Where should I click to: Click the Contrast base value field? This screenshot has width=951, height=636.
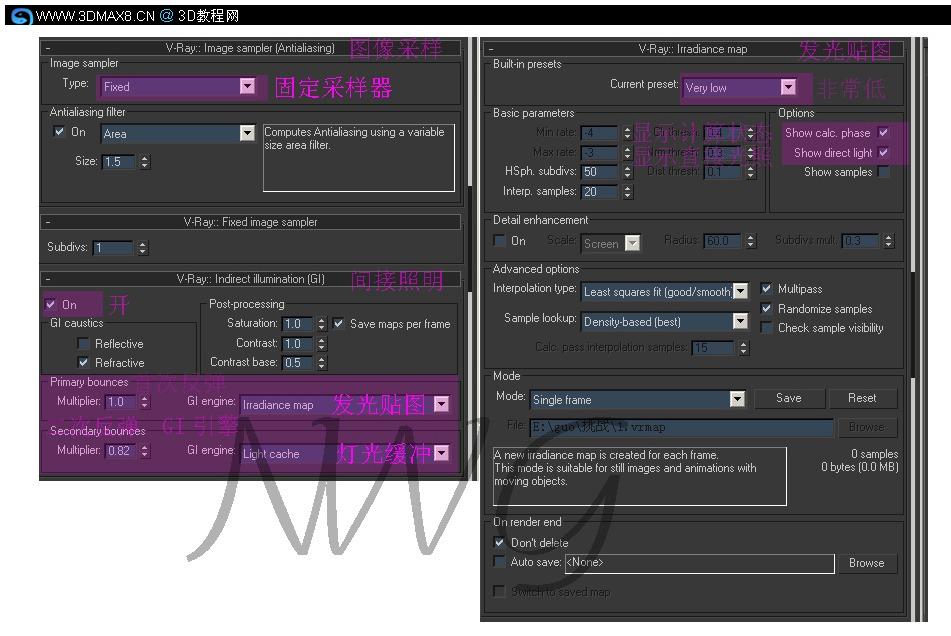pos(298,363)
